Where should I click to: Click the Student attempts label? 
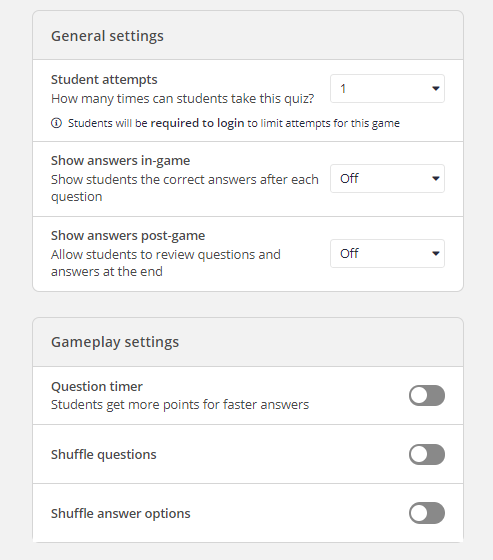[x=104, y=79]
